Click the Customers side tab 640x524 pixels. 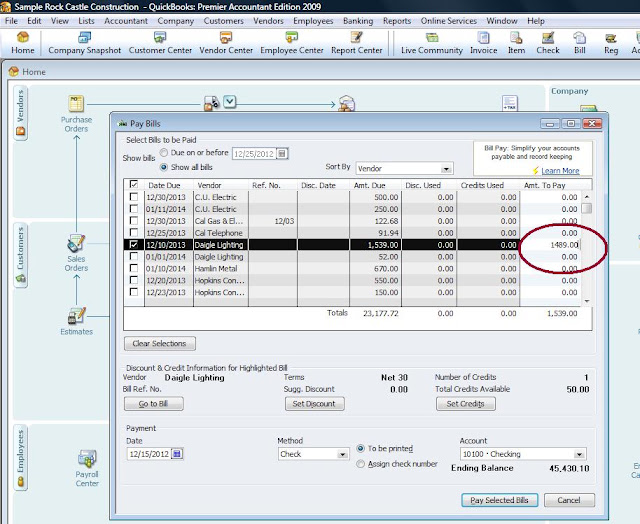(20, 255)
